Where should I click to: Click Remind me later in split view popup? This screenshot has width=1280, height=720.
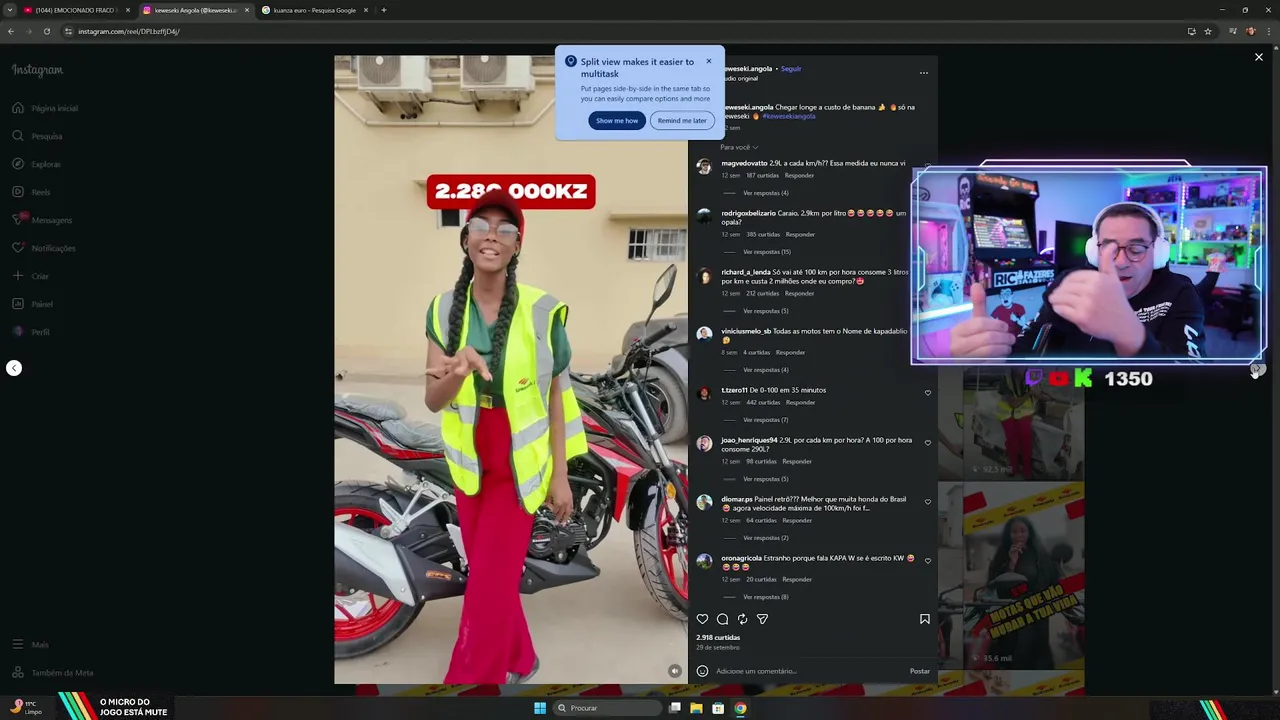pos(682,120)
